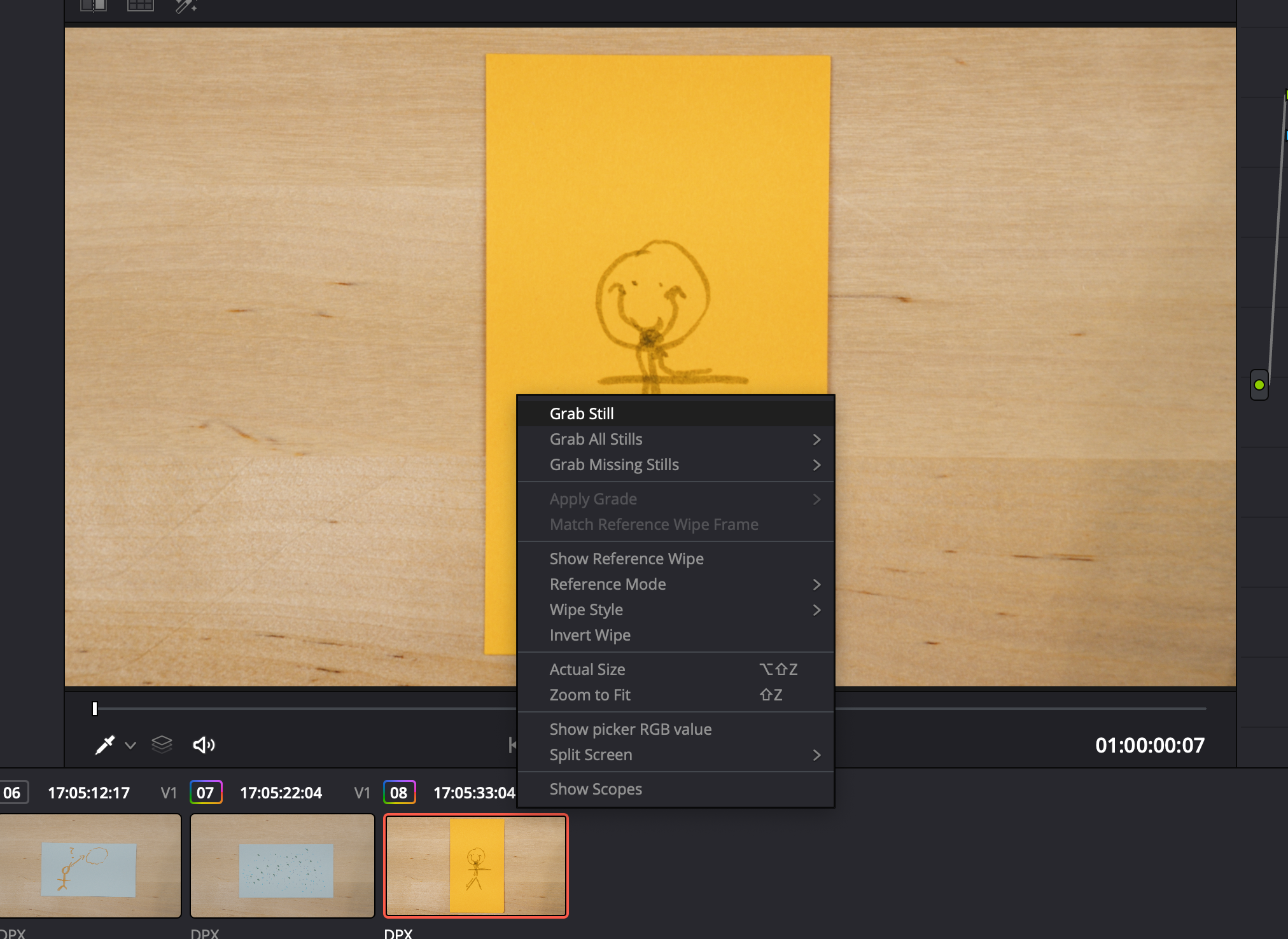Viewport: 1288px width, 939px height.
Task: Click the image wipe viewer icon
Action: 94,6
